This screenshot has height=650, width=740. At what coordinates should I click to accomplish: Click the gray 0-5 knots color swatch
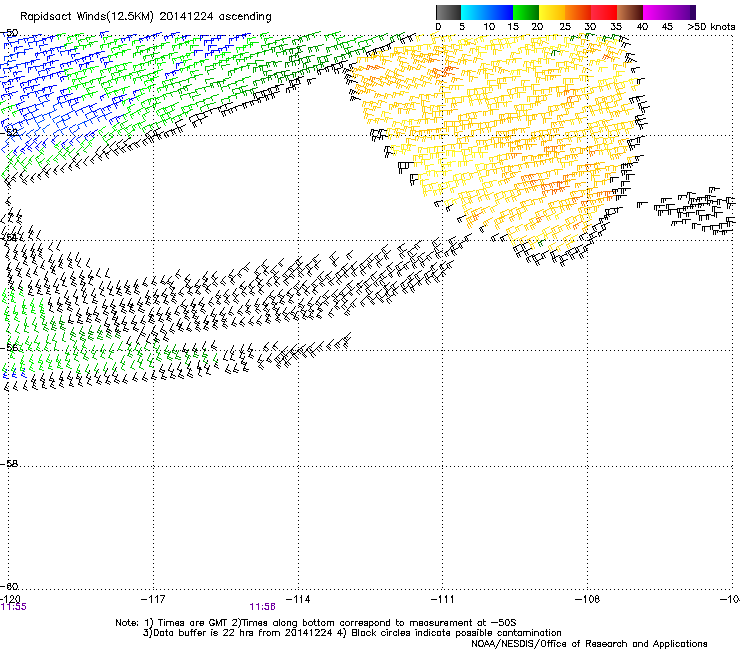448,12
